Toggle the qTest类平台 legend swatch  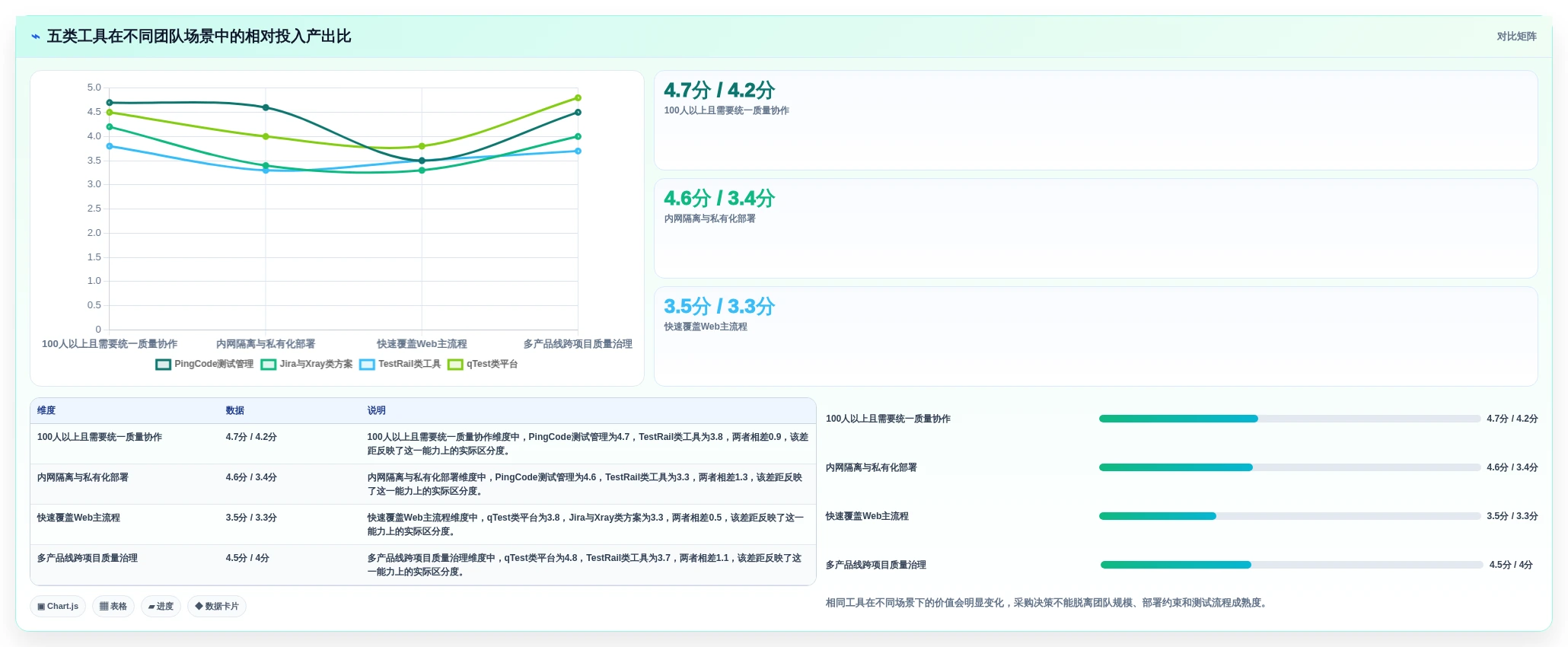point(455,365)
